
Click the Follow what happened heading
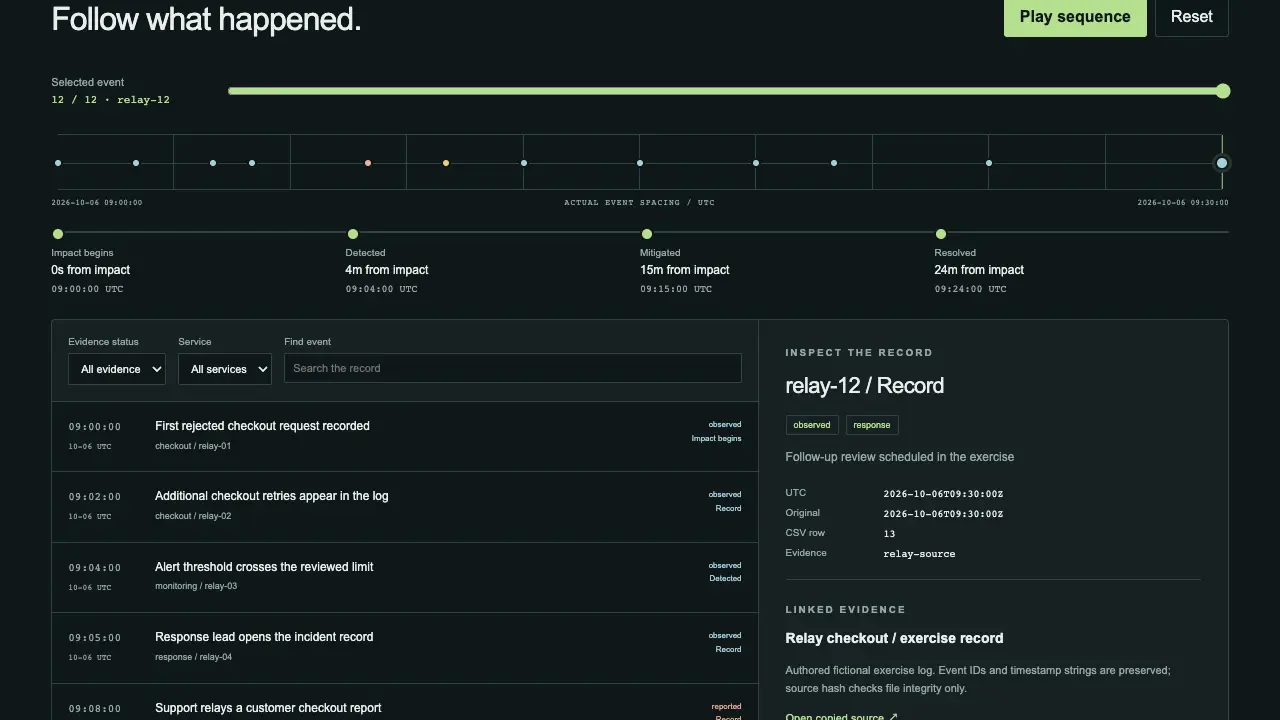206,18
